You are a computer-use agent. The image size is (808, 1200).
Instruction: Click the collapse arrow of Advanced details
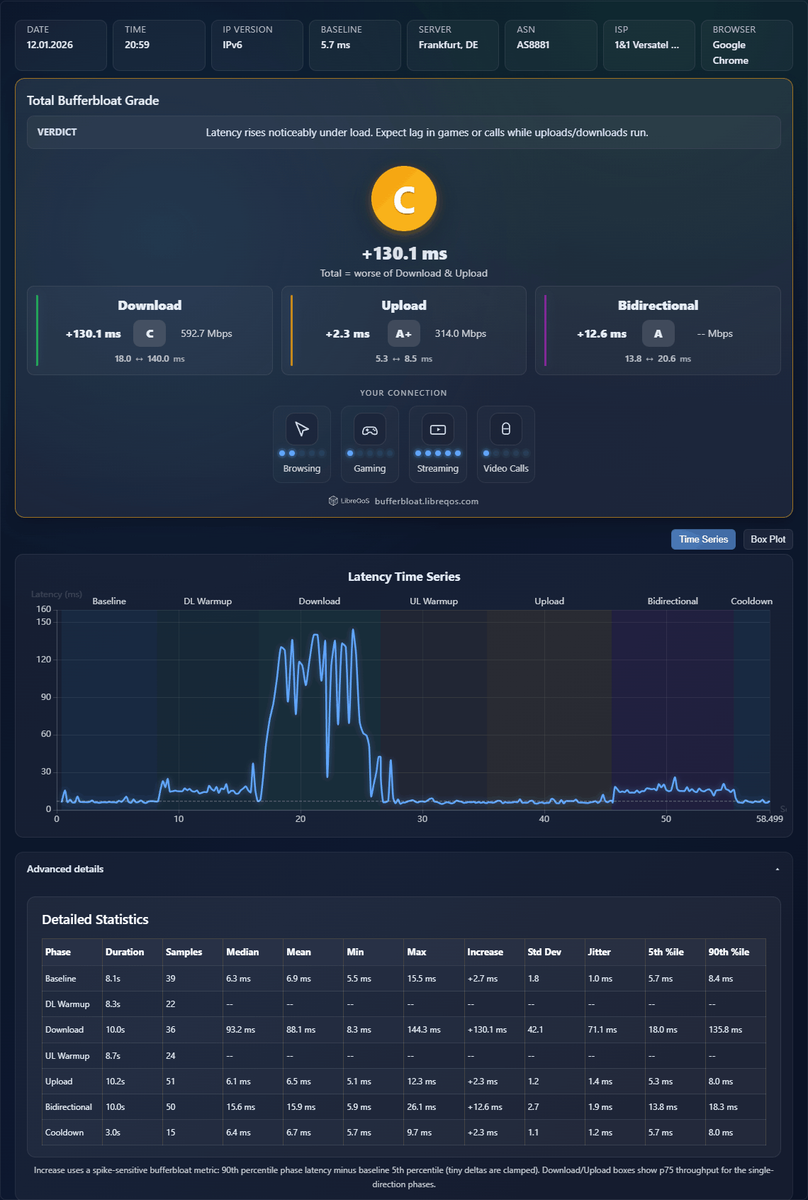point(777,870)
